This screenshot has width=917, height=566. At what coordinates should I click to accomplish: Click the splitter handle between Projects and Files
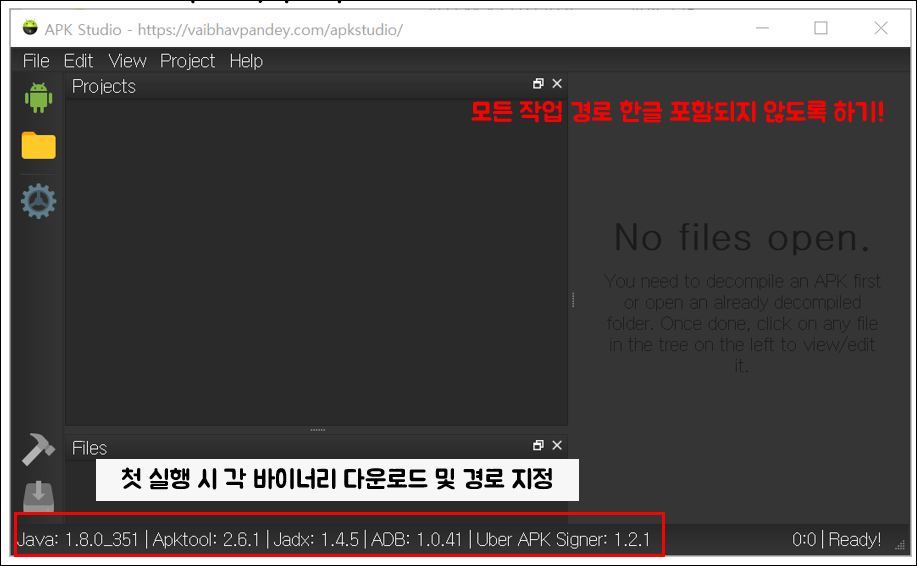318,430
